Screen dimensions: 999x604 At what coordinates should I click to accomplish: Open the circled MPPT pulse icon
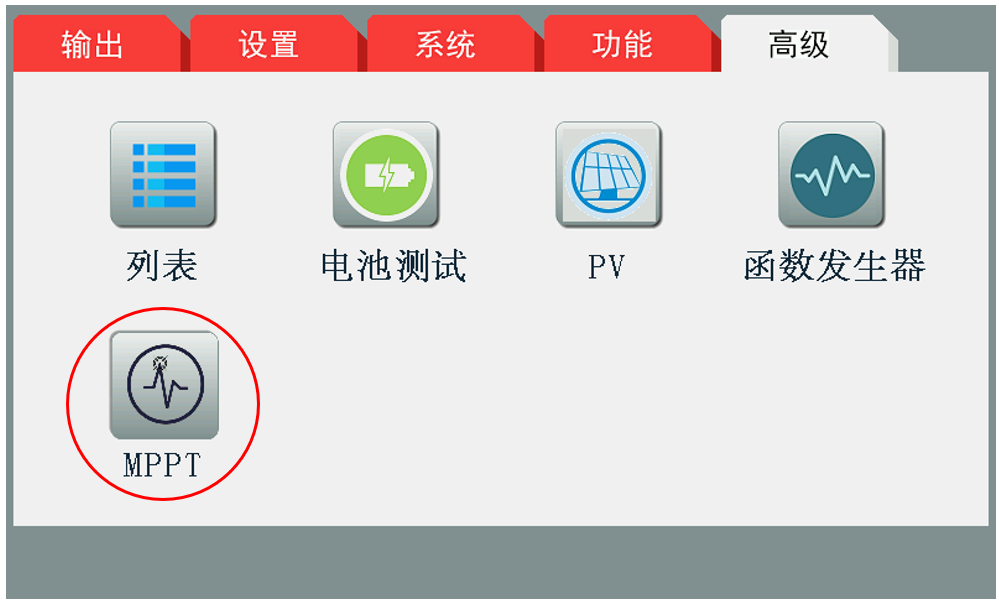tap(164, 385)
